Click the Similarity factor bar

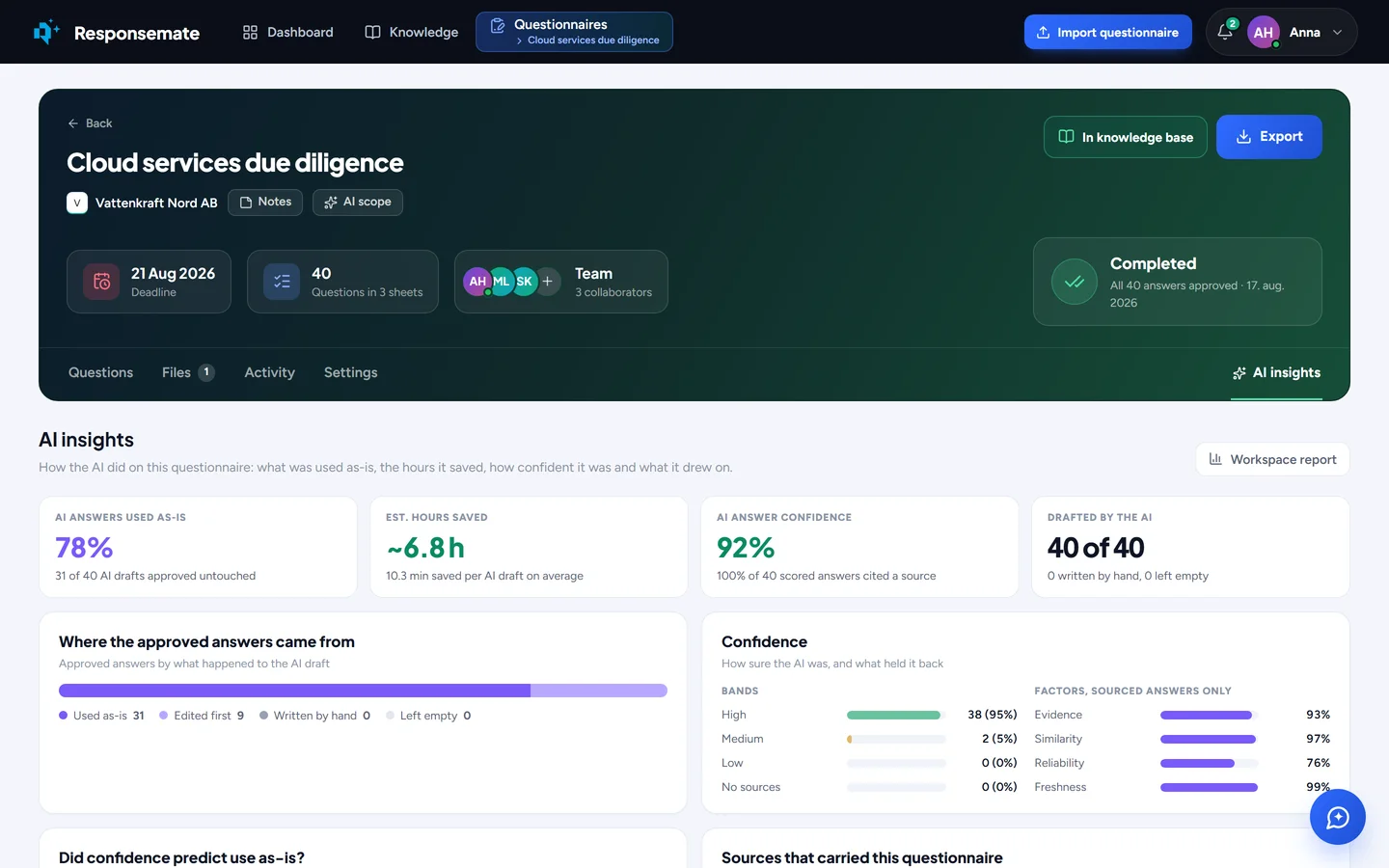point(1210,739)
